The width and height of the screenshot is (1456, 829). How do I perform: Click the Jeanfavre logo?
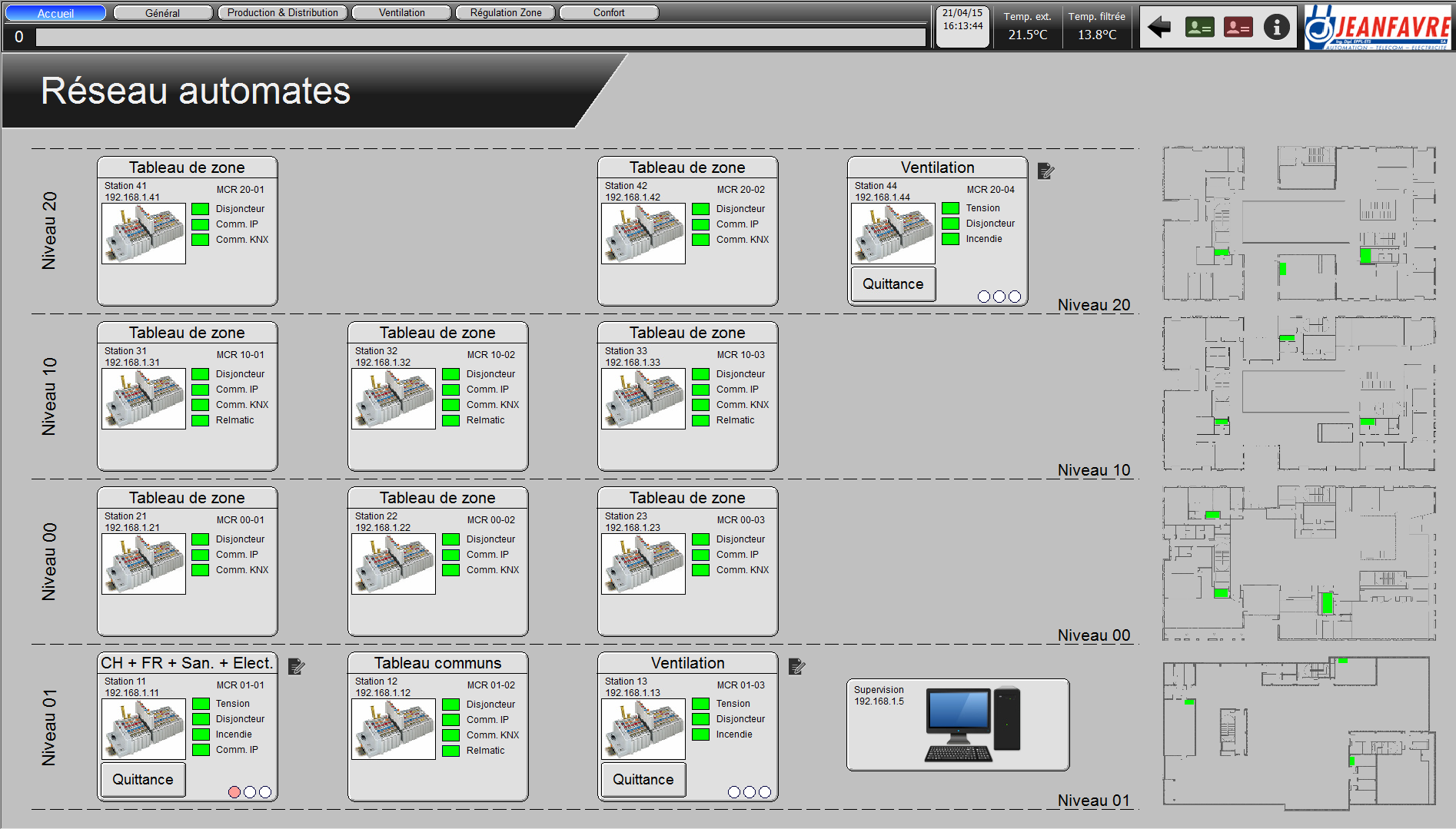(1377, 28)
